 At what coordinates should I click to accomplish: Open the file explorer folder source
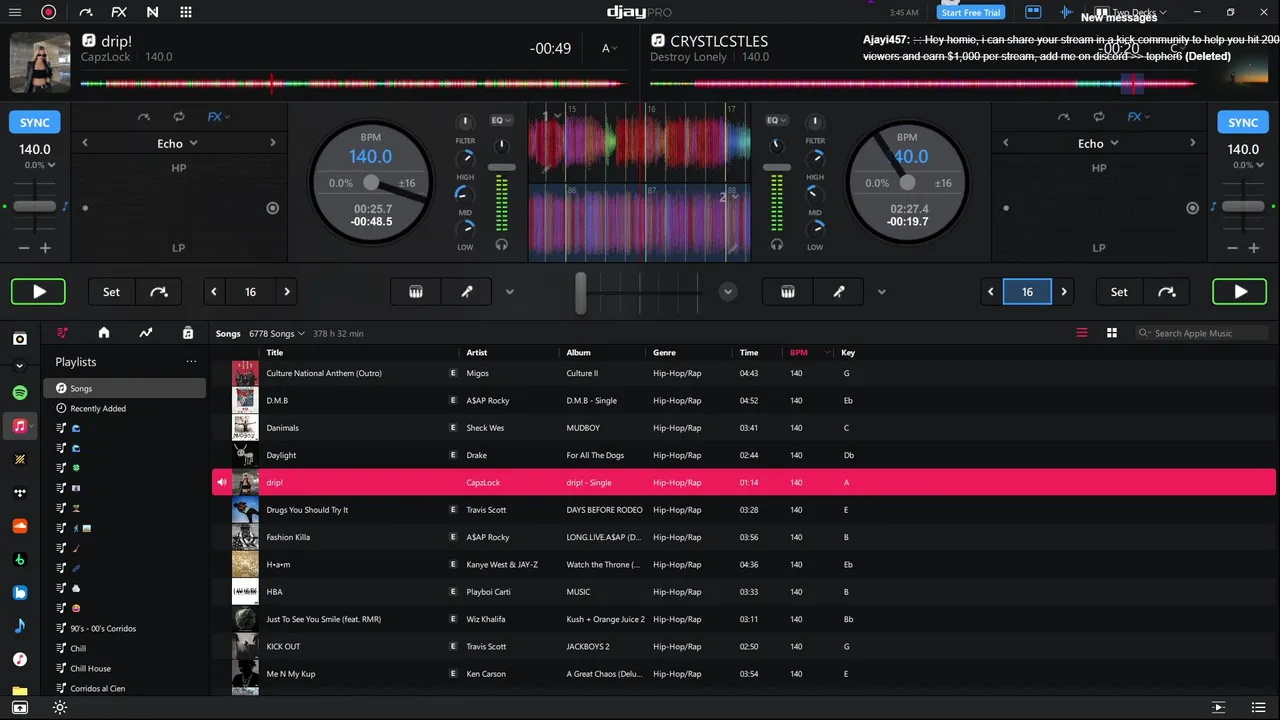(19, 690)
